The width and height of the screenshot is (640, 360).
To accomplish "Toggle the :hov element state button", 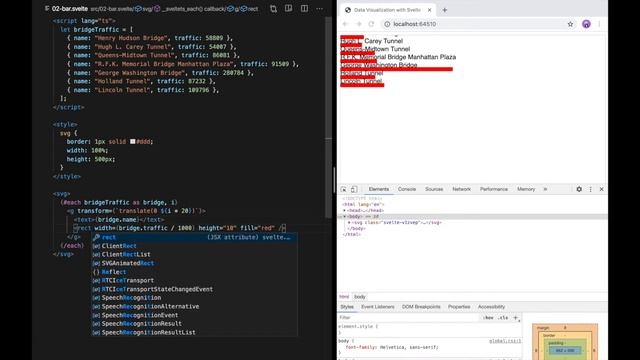I will point(488,318).
